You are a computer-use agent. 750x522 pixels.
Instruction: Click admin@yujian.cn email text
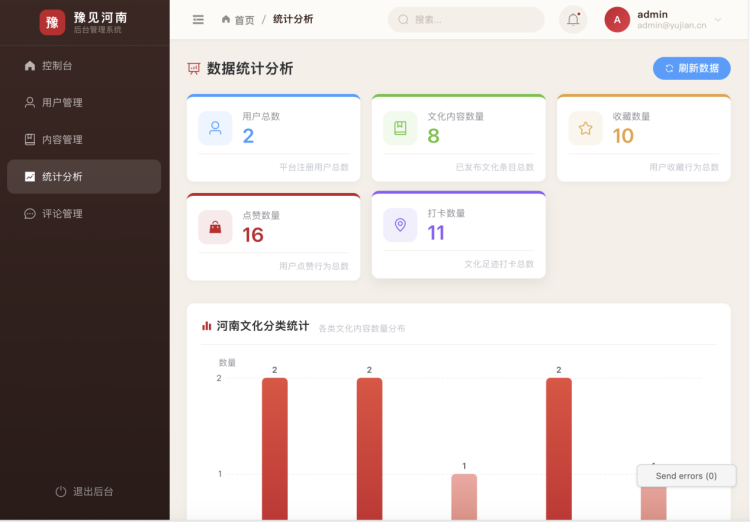tap(672, 25)
